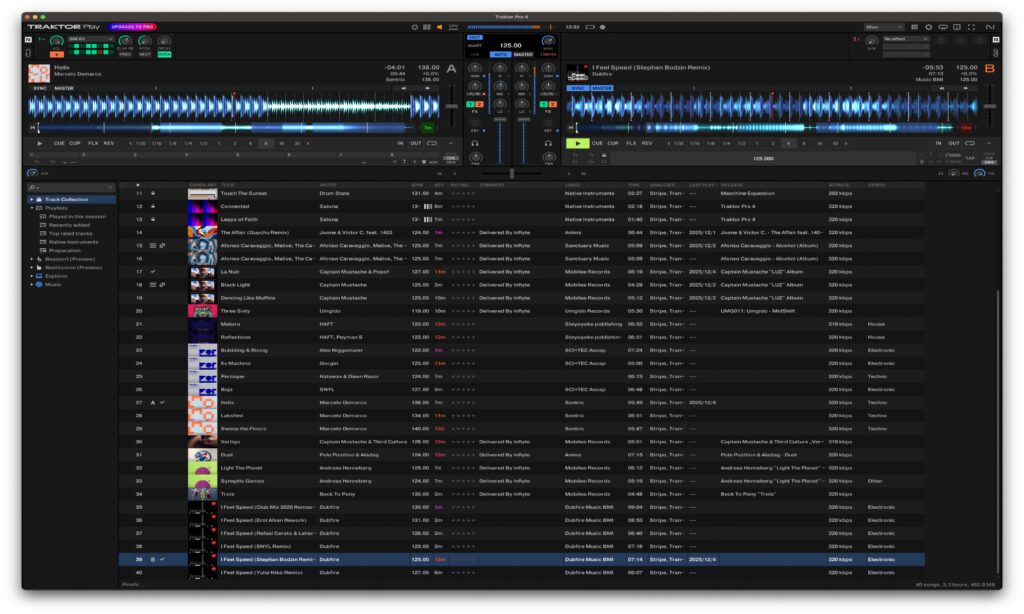
Task: Click the loop recorder icon near the clock
Action: (590, 28)
